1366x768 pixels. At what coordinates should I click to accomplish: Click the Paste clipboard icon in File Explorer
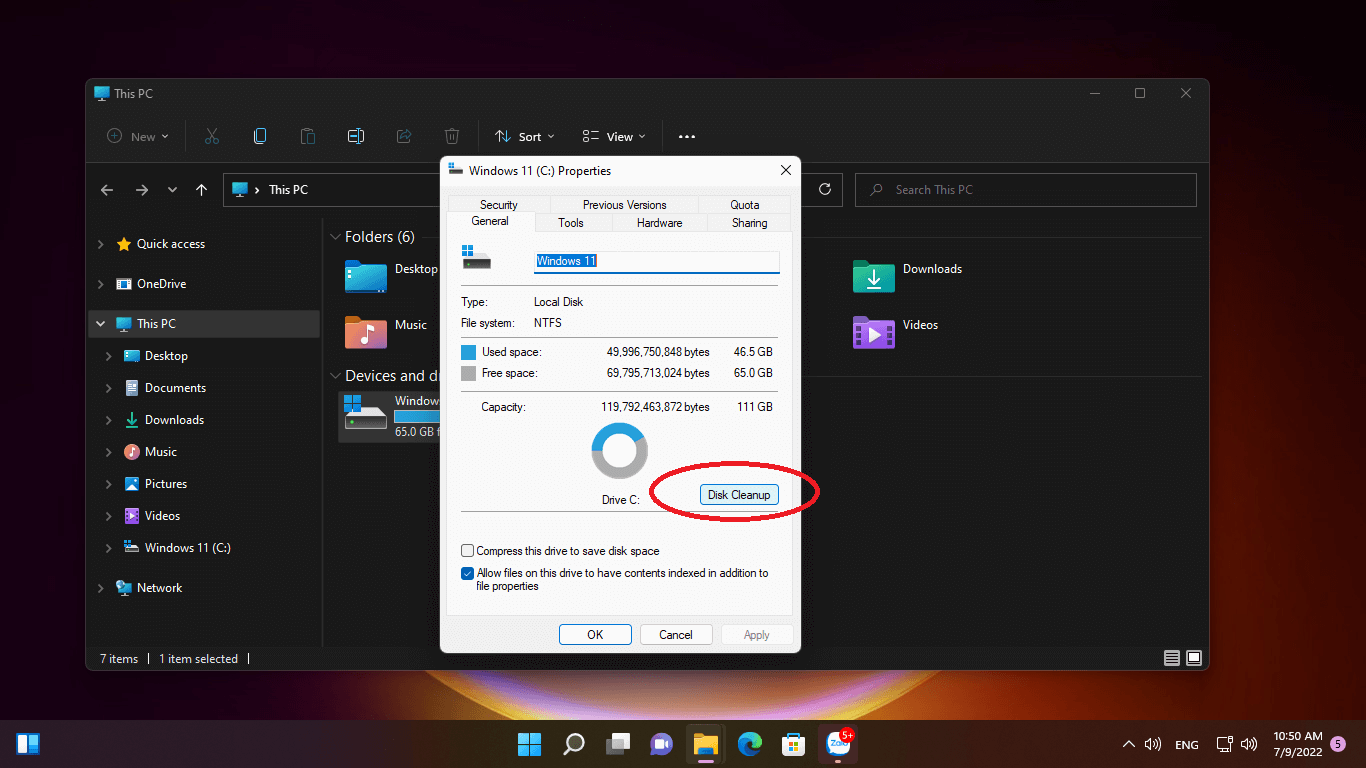pyautogui.click(x=308, y=136)
